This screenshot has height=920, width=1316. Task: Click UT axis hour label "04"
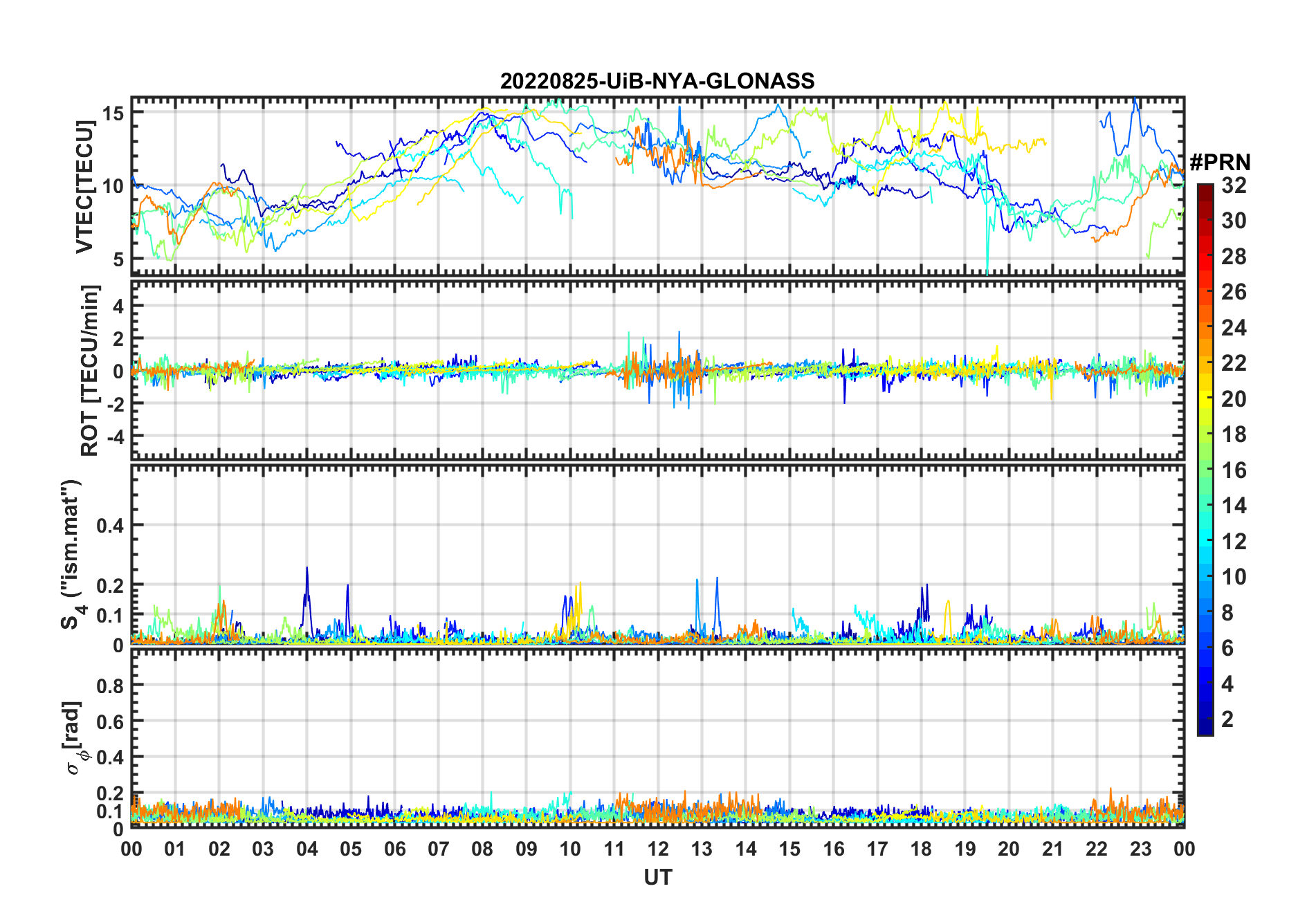[x=307, y=849]
